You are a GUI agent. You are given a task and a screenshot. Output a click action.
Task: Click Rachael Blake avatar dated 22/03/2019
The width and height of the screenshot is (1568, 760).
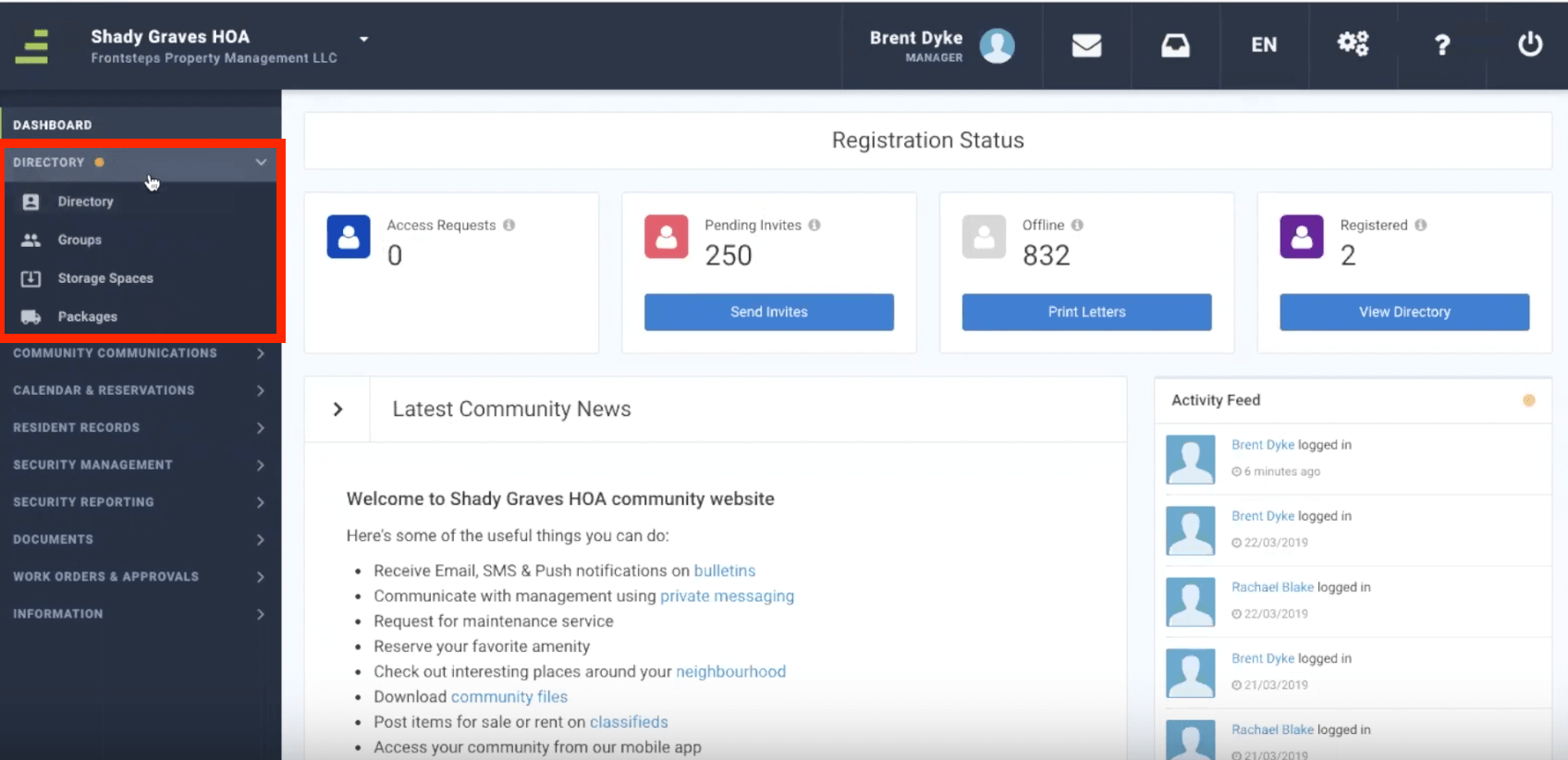tap(1191, 602)
